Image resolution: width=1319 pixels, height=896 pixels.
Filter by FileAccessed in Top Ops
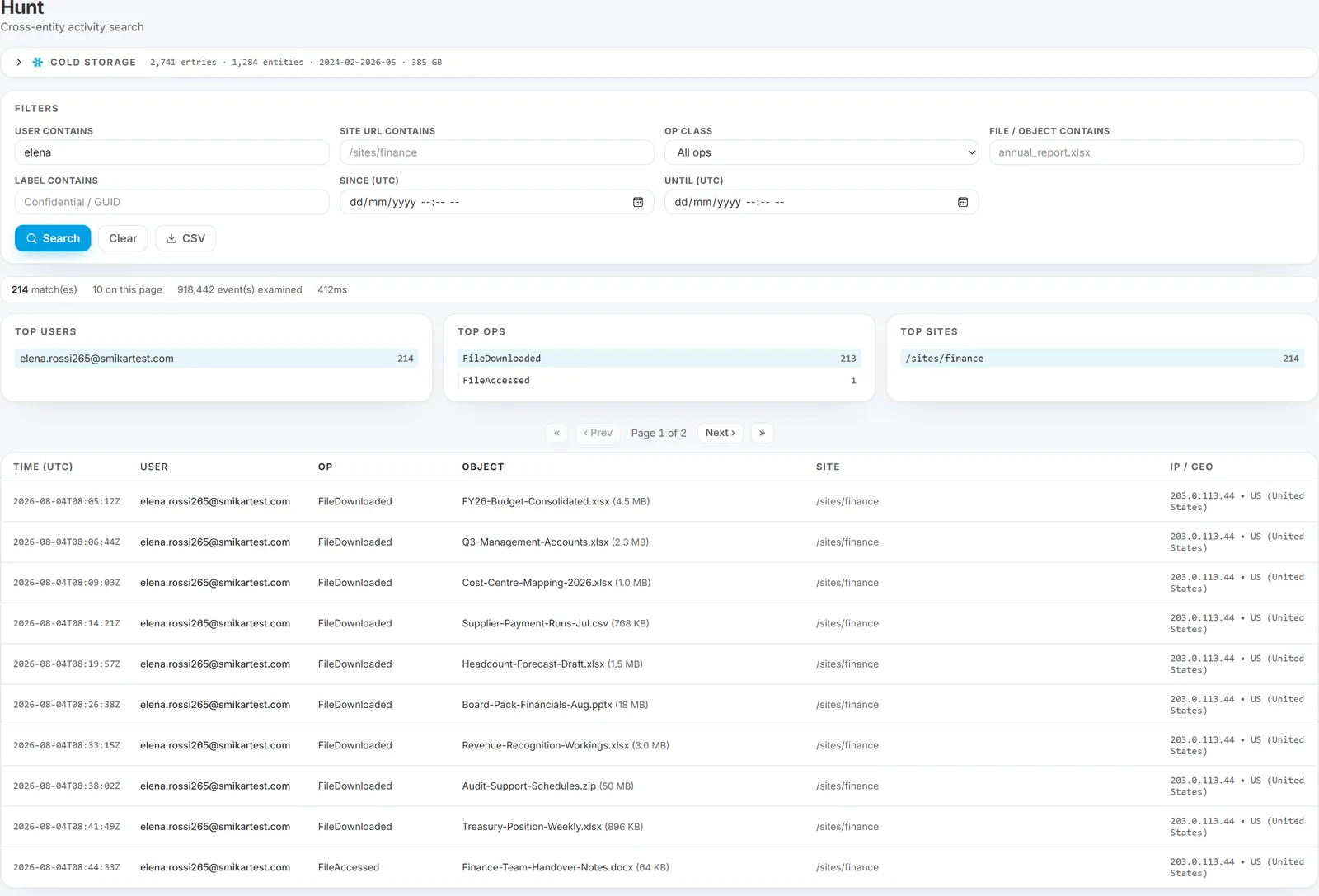[659, 381]
